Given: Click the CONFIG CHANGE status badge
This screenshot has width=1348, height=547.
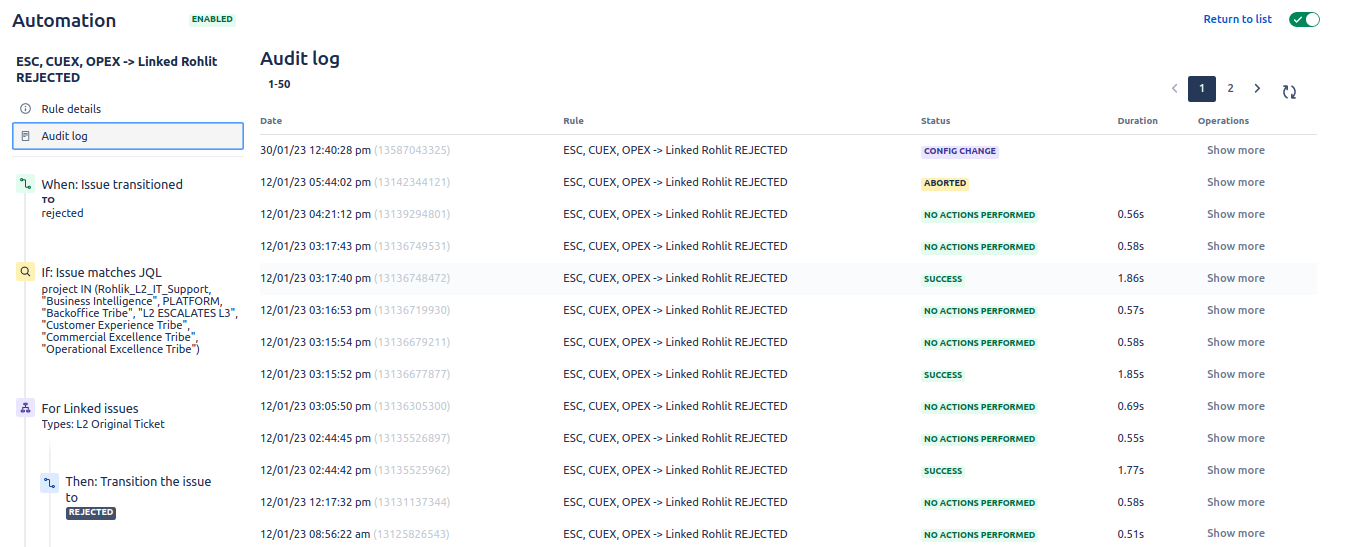Looking at the screenshot, I should (960, 151).
